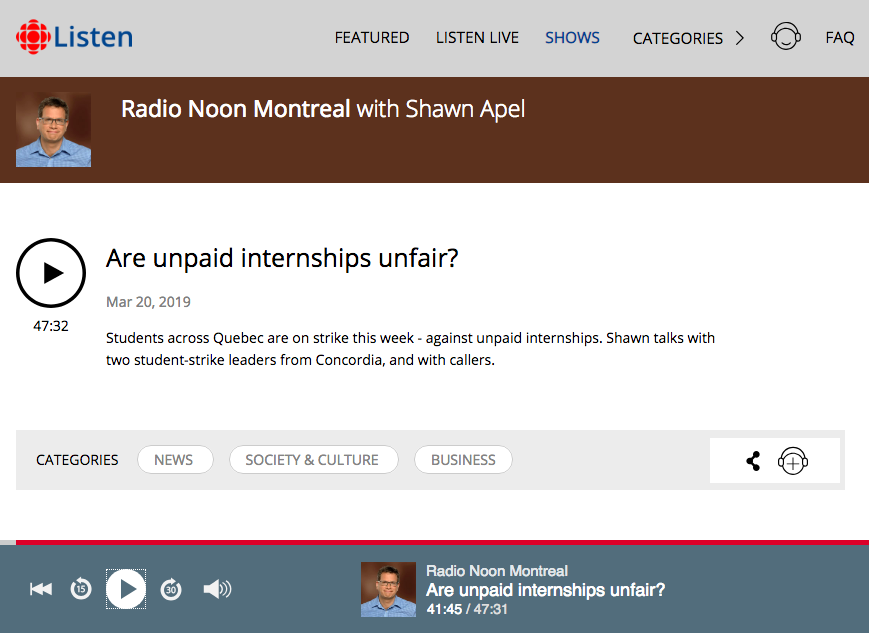The image size is (869, 633).
Task: Share this episode using the share icon
Action: (x=753, y=461)
